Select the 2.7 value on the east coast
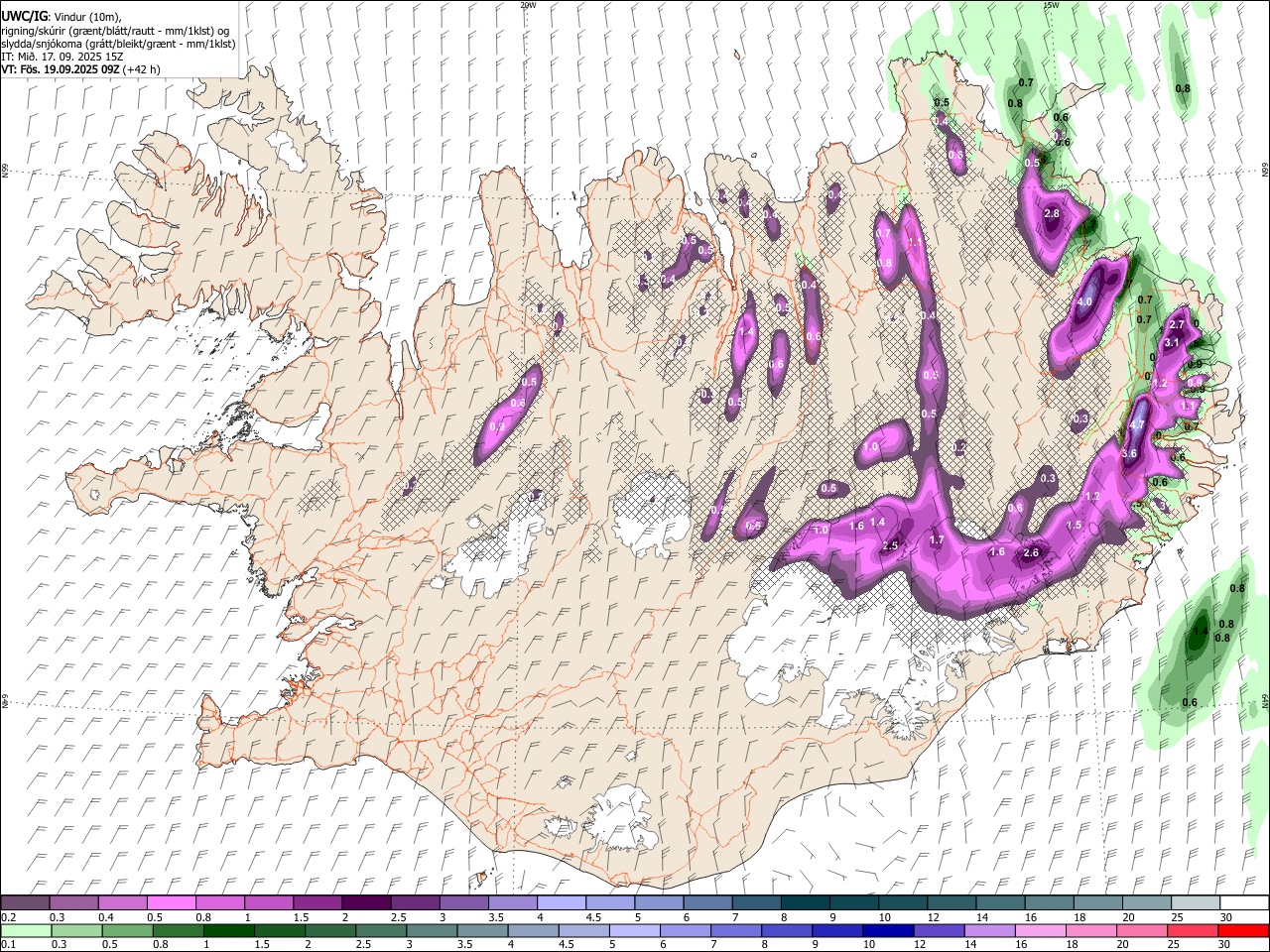1270x952 pixels. tap(1178, 324)
